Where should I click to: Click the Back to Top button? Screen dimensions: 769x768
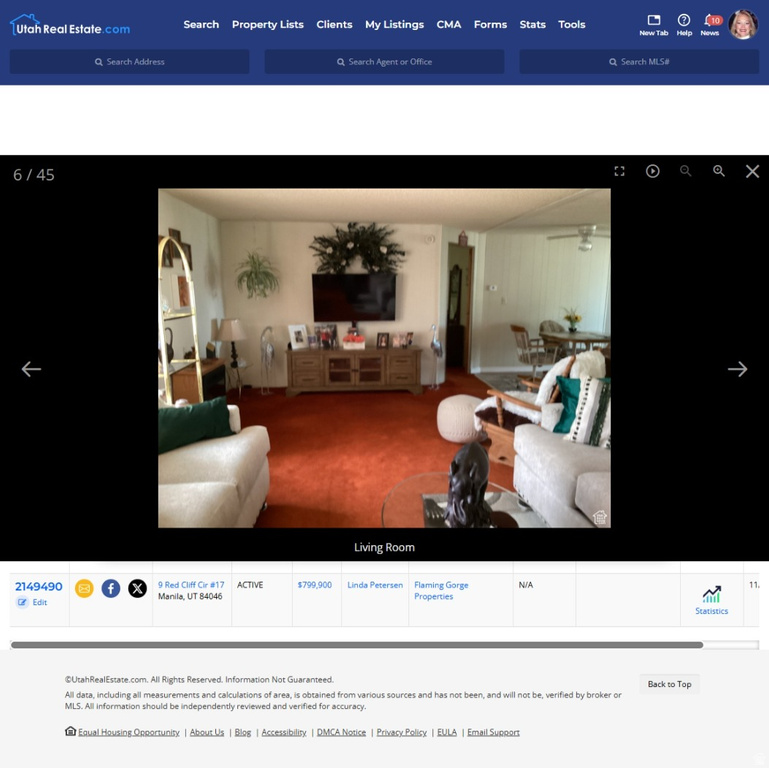(x=669, y=684)
